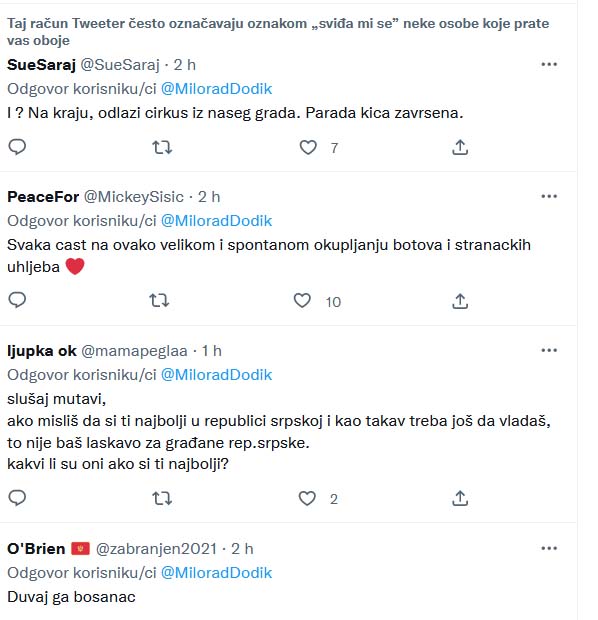This screenshot has height=620, width=598.
Task: Like PeaceFor's tweet with 10 likes
Action: coord(302,301)
